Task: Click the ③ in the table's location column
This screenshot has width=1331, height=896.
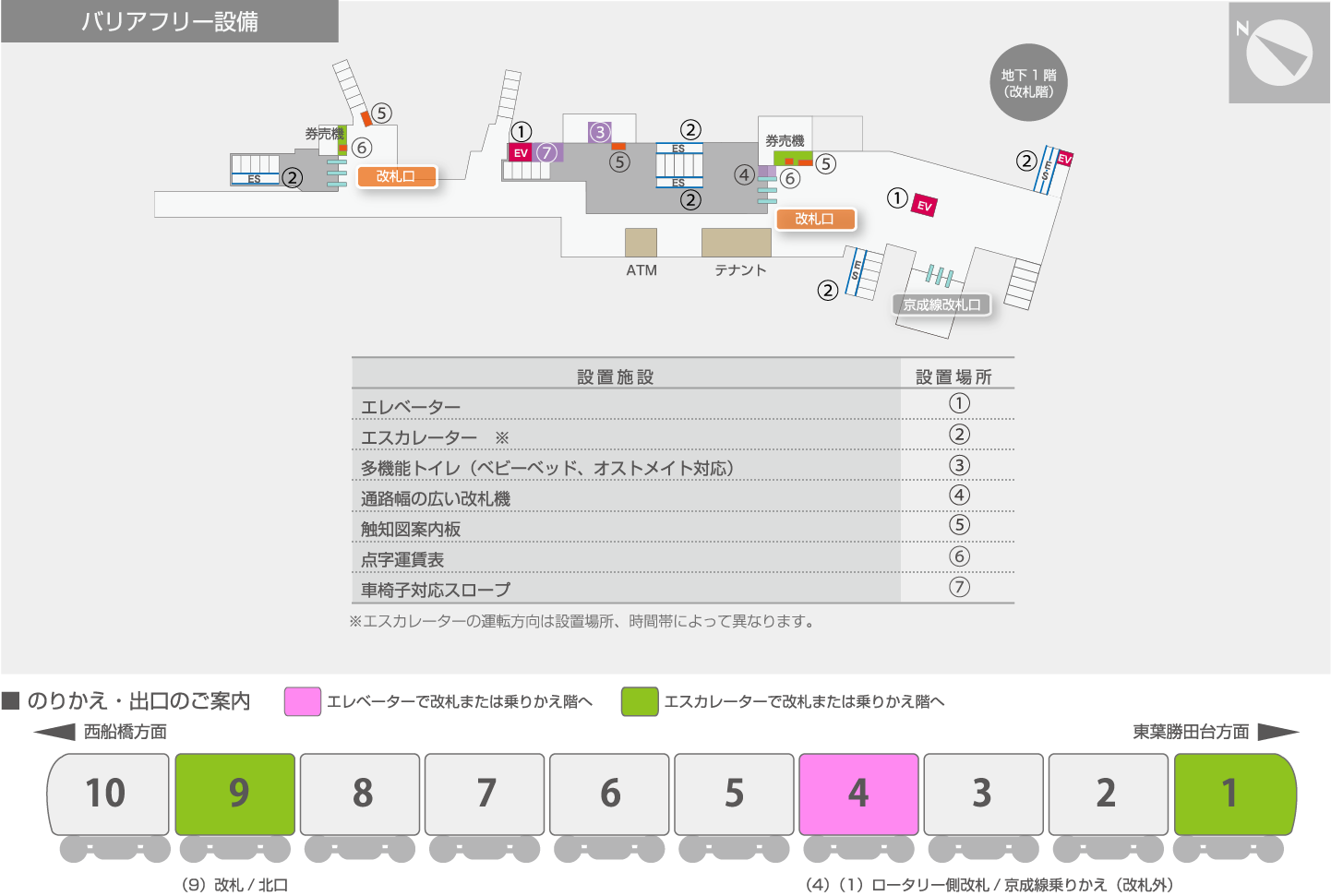Action: click(959, 465)
